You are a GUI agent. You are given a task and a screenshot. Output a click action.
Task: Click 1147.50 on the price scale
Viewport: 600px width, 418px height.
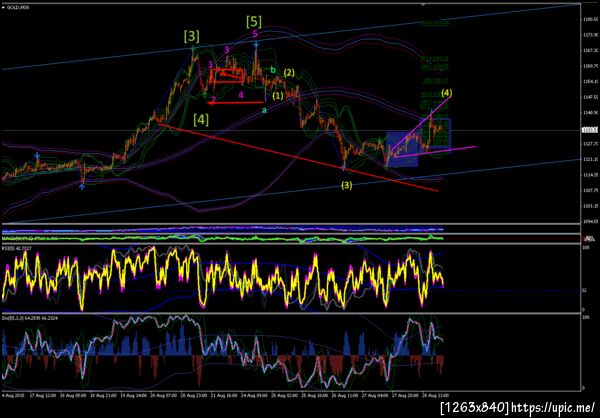(589, 97)
